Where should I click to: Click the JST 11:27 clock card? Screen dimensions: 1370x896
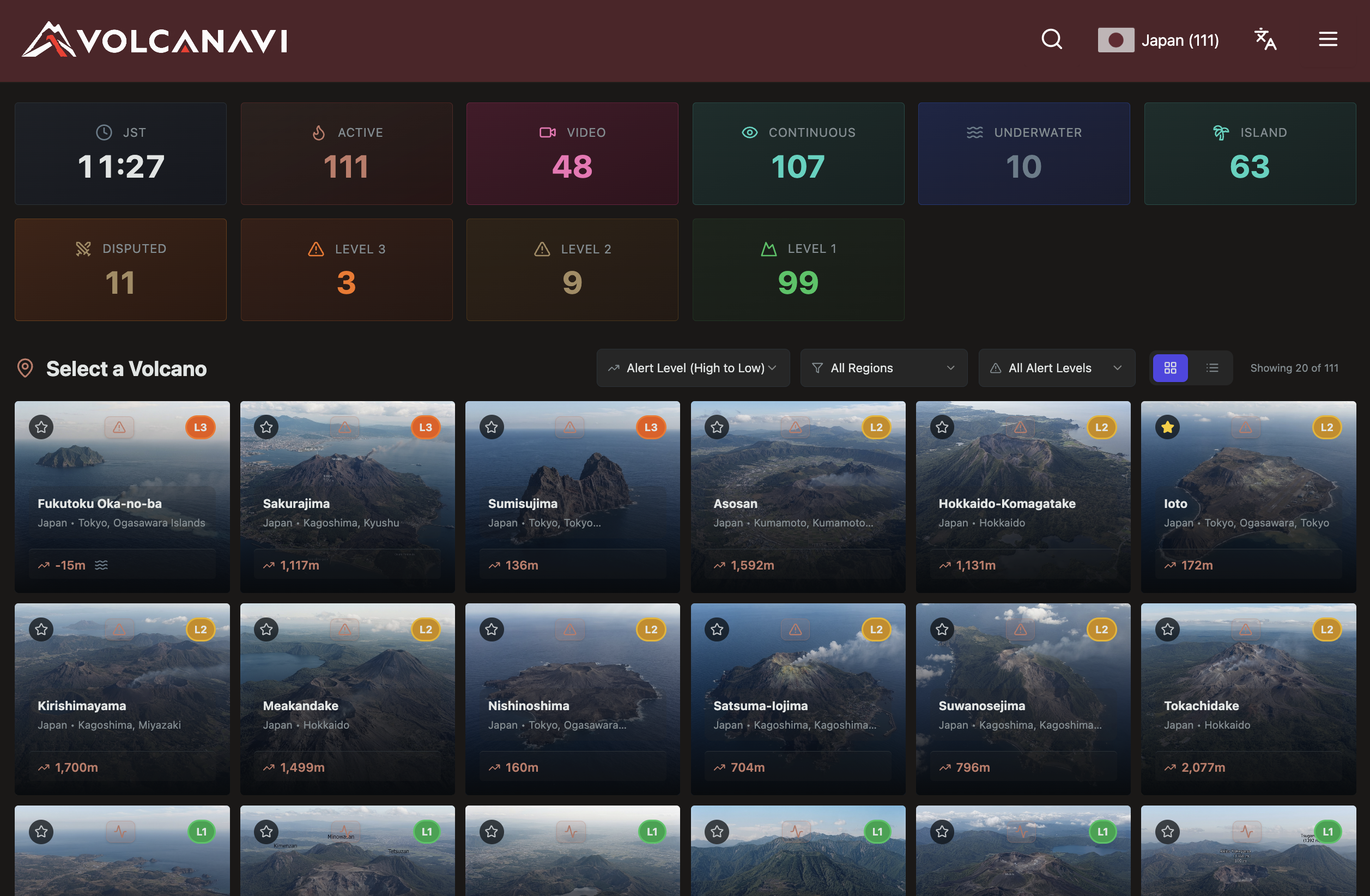pyautogui.click(x=120, y=154)
